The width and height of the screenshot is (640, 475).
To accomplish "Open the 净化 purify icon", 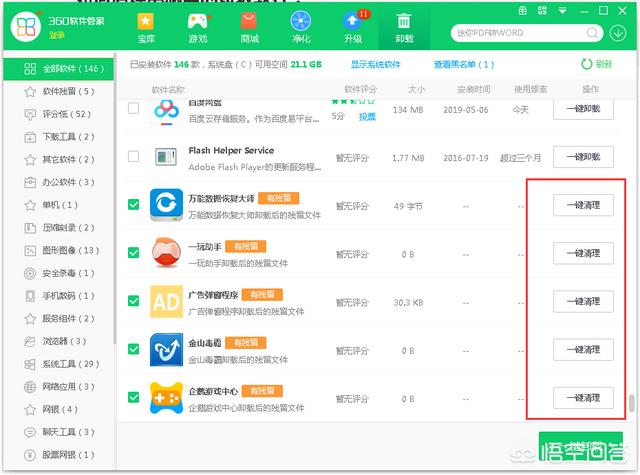I will 300,28.
